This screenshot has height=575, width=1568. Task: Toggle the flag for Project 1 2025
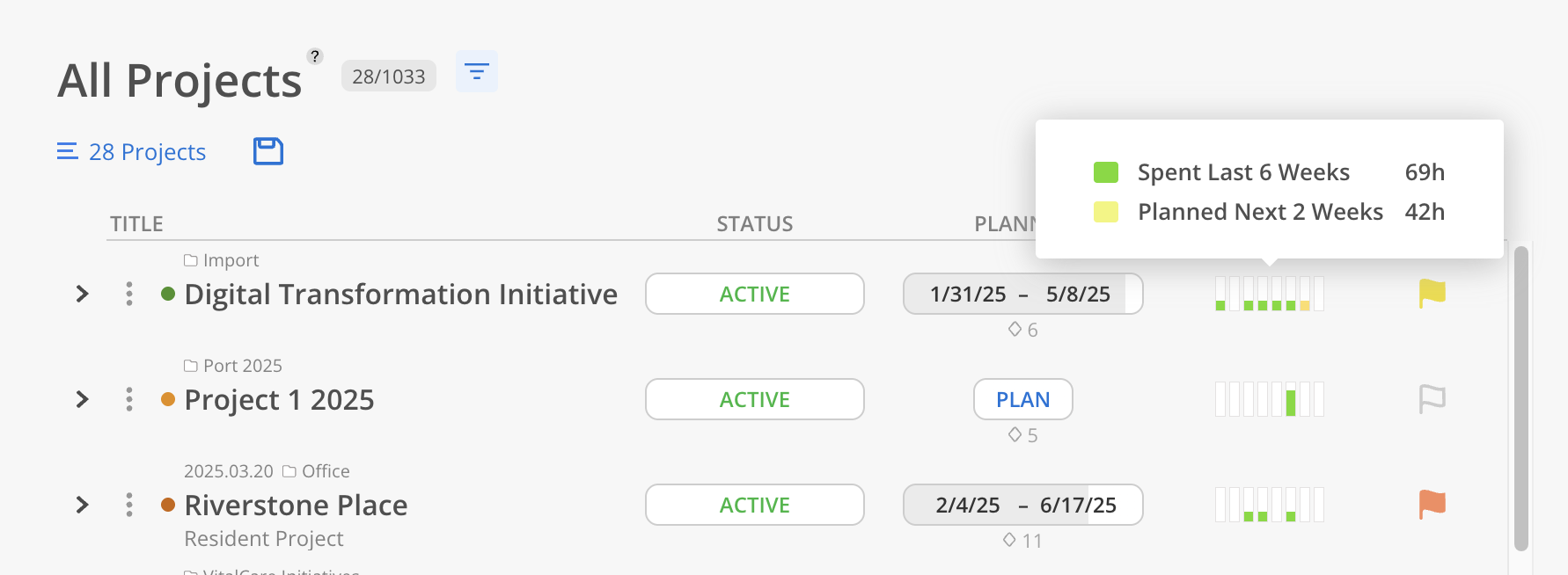1432,399
